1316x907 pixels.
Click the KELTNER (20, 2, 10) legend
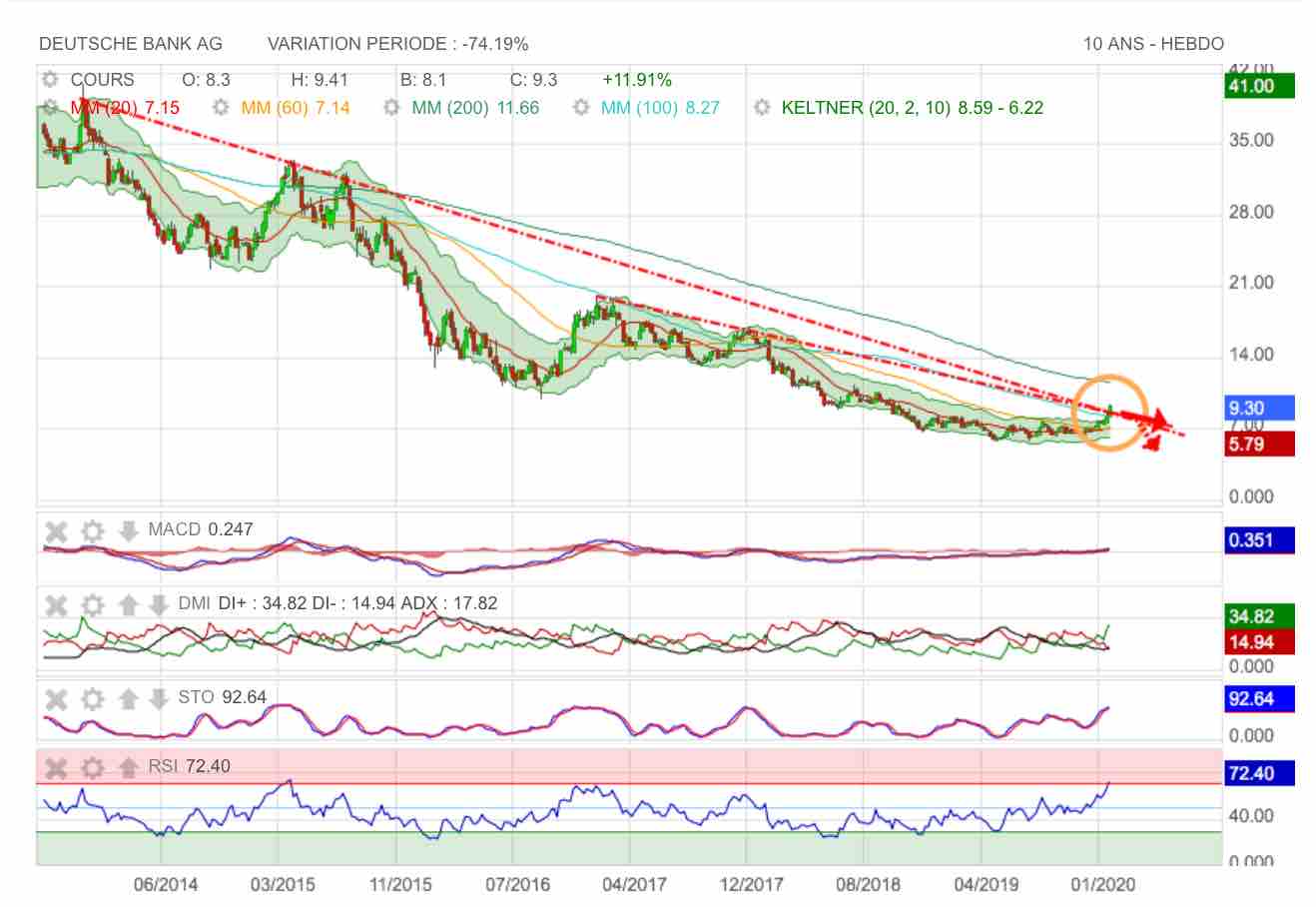coord(913,107)
